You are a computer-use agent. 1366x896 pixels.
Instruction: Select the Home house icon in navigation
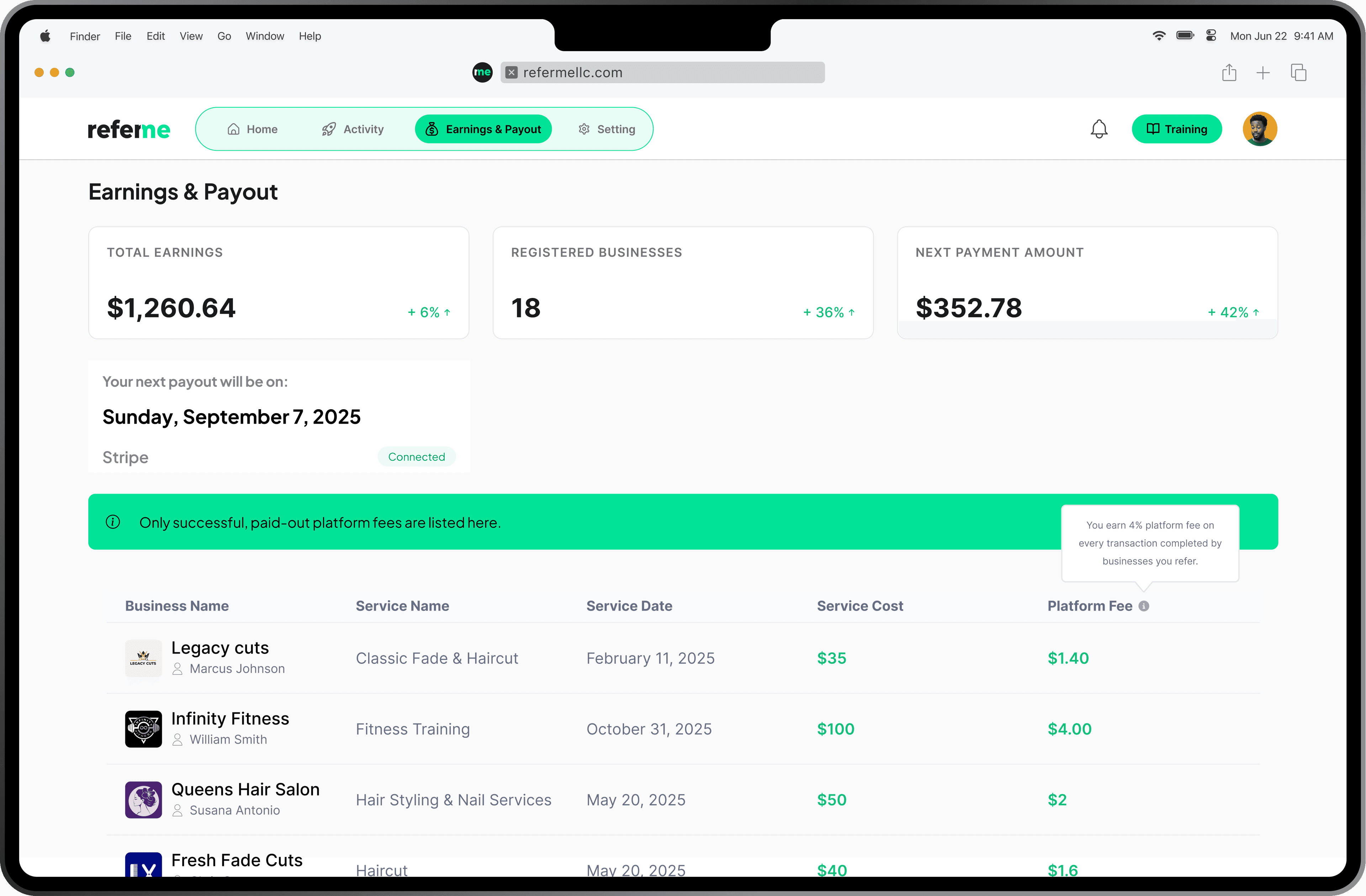point(233,128)
